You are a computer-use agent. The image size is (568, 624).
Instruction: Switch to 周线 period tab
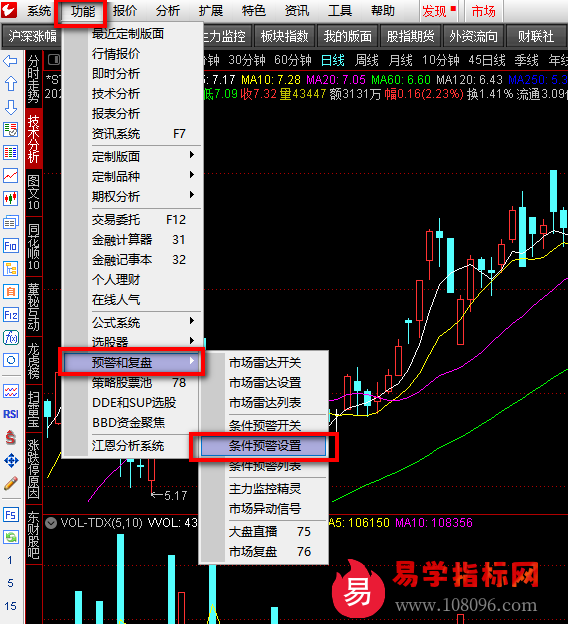click(x=366, y=60)
